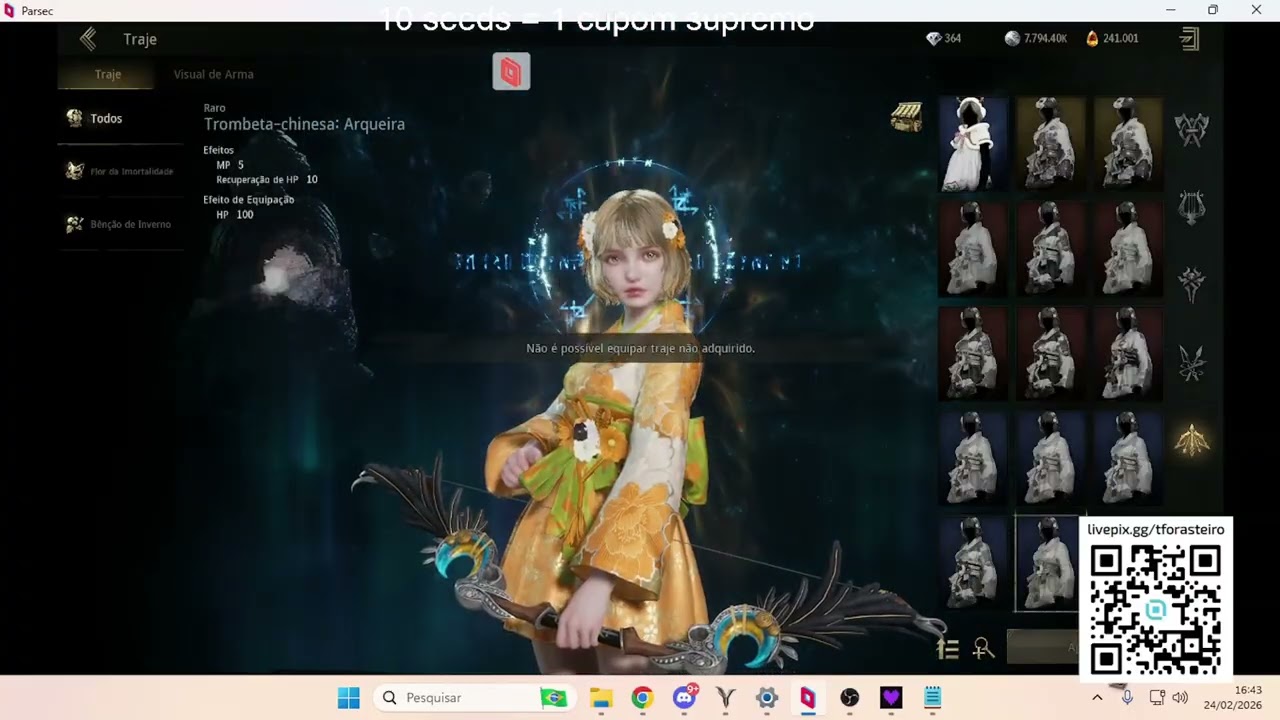This screenshot has width=1280, height=720.
Task: Open OBS Studio from the taskbar
Action: 849,698
